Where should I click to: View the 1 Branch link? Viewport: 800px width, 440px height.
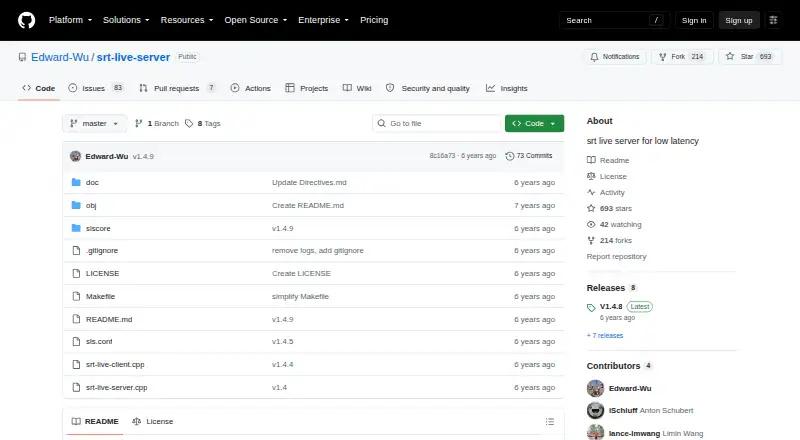tap(157, 124)
